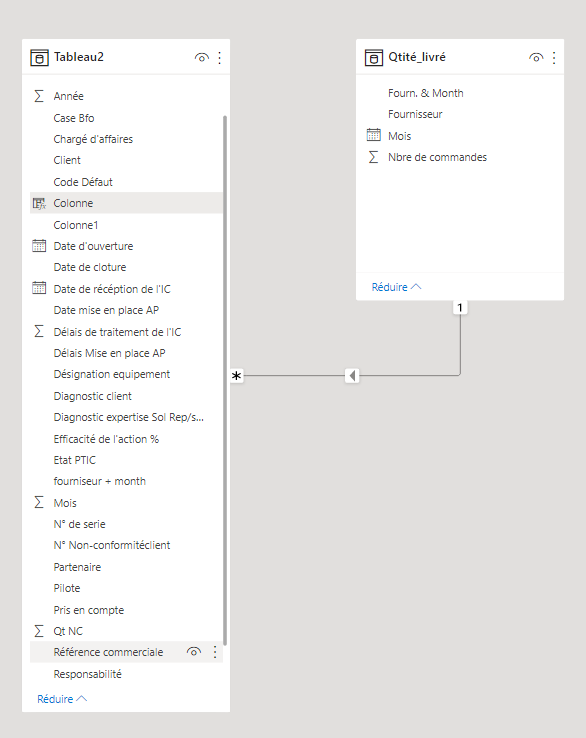Open more options for Tableau2

[220, 57]
